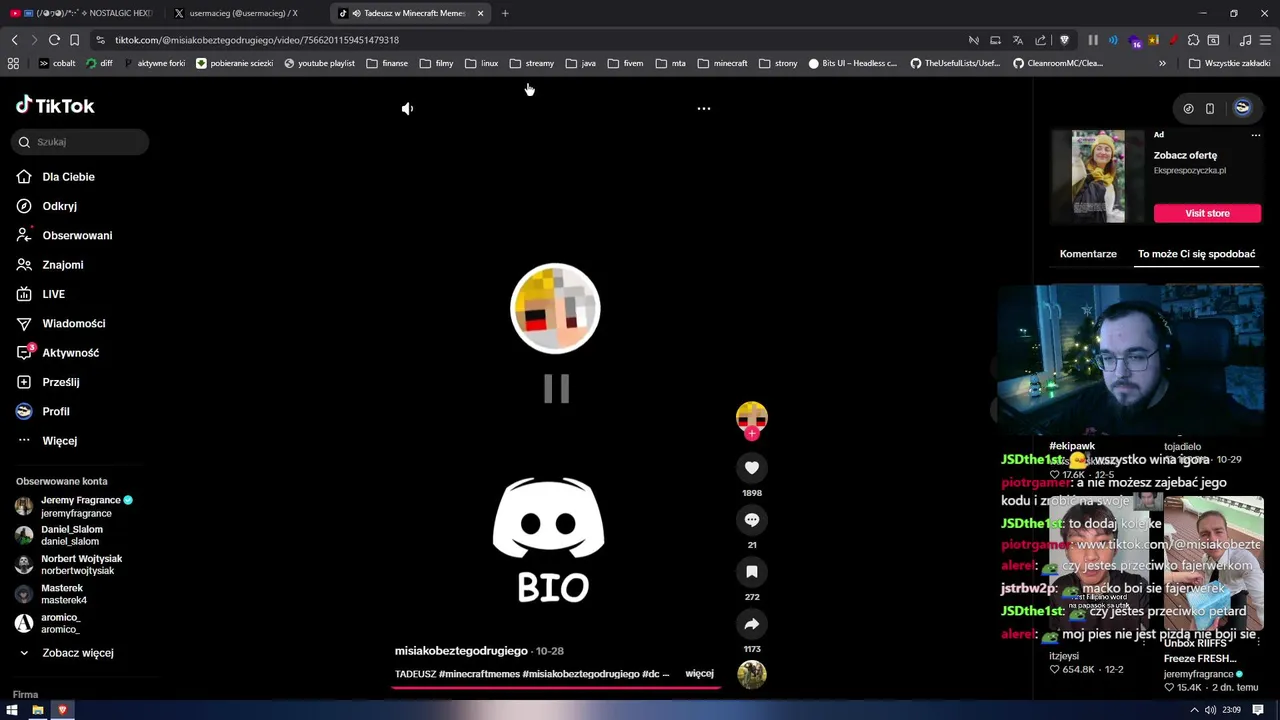
Task: Open the translate page icon
Action: (x=1018, y=40)
